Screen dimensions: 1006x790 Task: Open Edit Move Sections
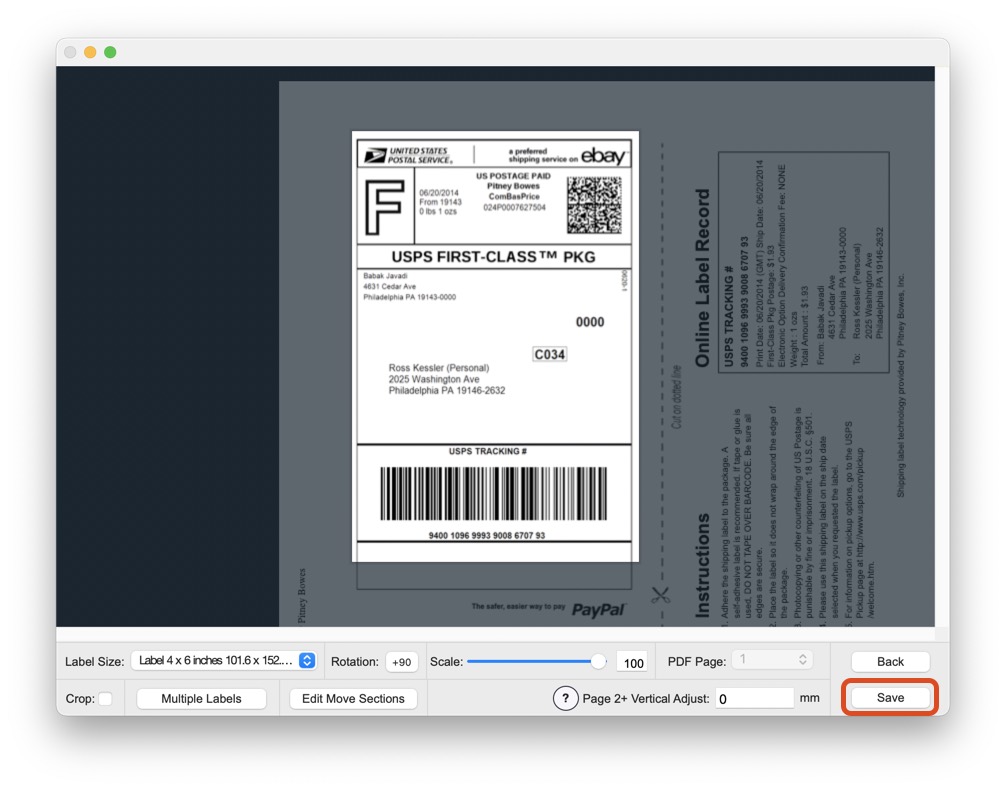353,699
